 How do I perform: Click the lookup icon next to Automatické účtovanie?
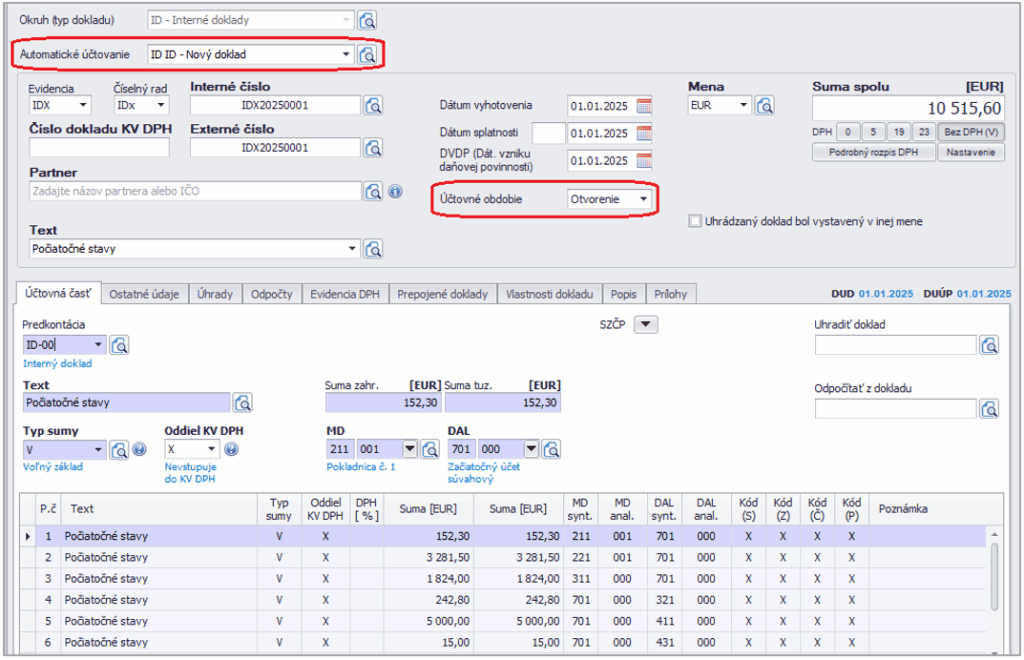click(x=368, y=54)
